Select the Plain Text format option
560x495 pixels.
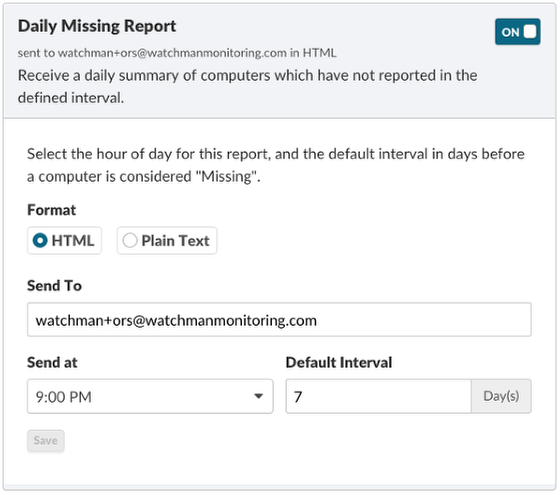(x=166, y=240)
